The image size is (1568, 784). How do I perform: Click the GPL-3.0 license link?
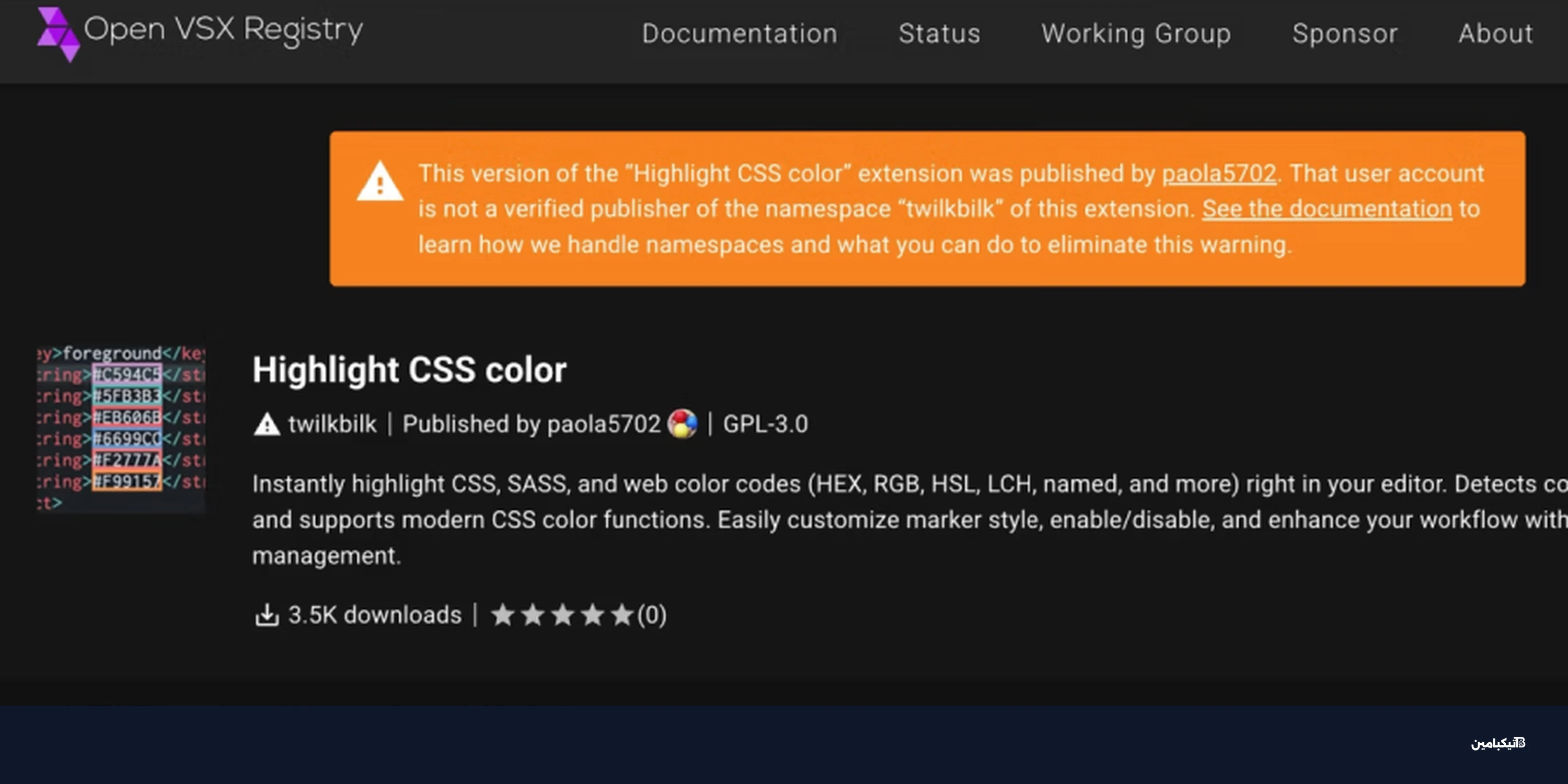coord(765,424)
